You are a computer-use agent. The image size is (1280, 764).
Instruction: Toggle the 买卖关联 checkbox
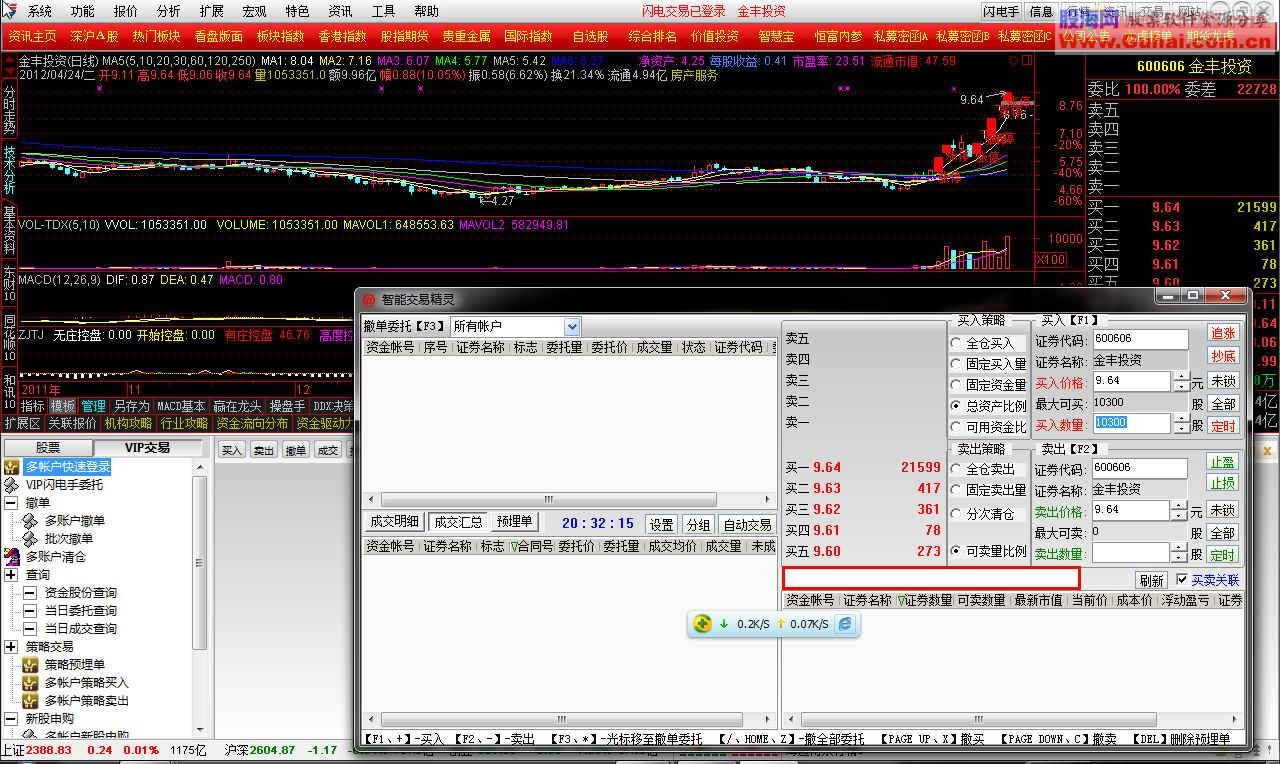click(x=1182, y=580)
